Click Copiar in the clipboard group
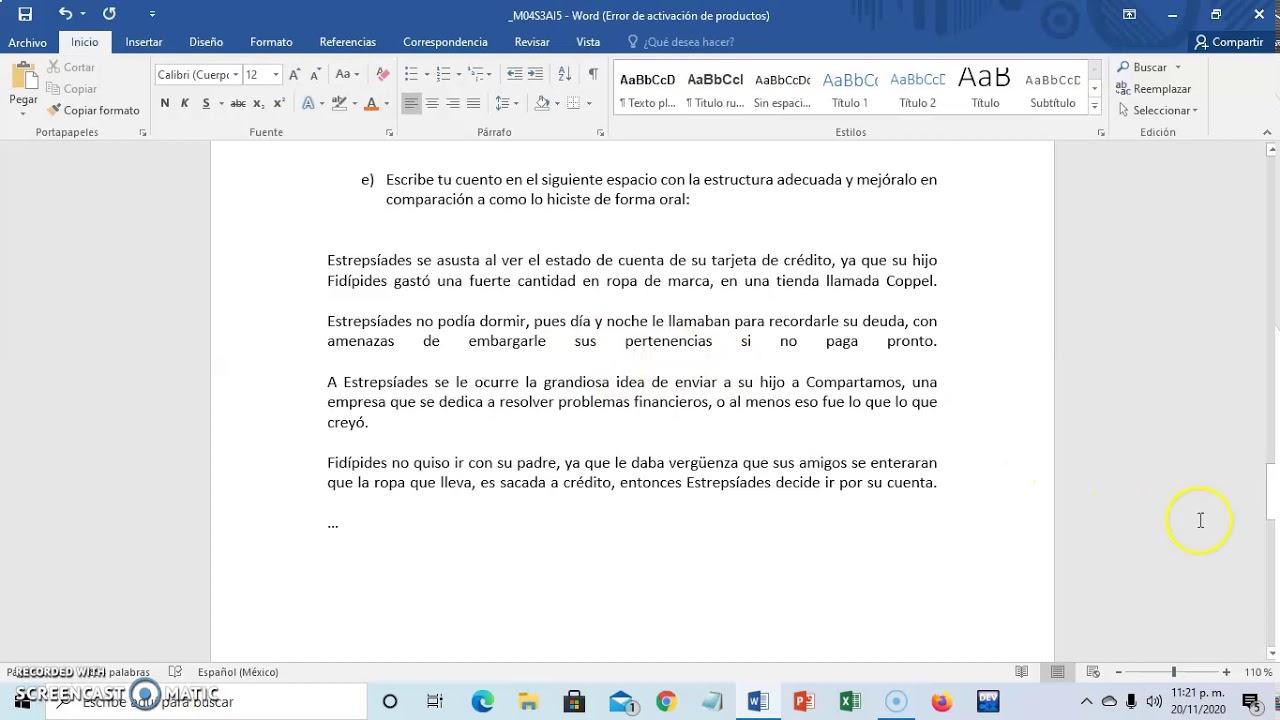Viewport: 1280px width, 720px height. tap(71, 89)
